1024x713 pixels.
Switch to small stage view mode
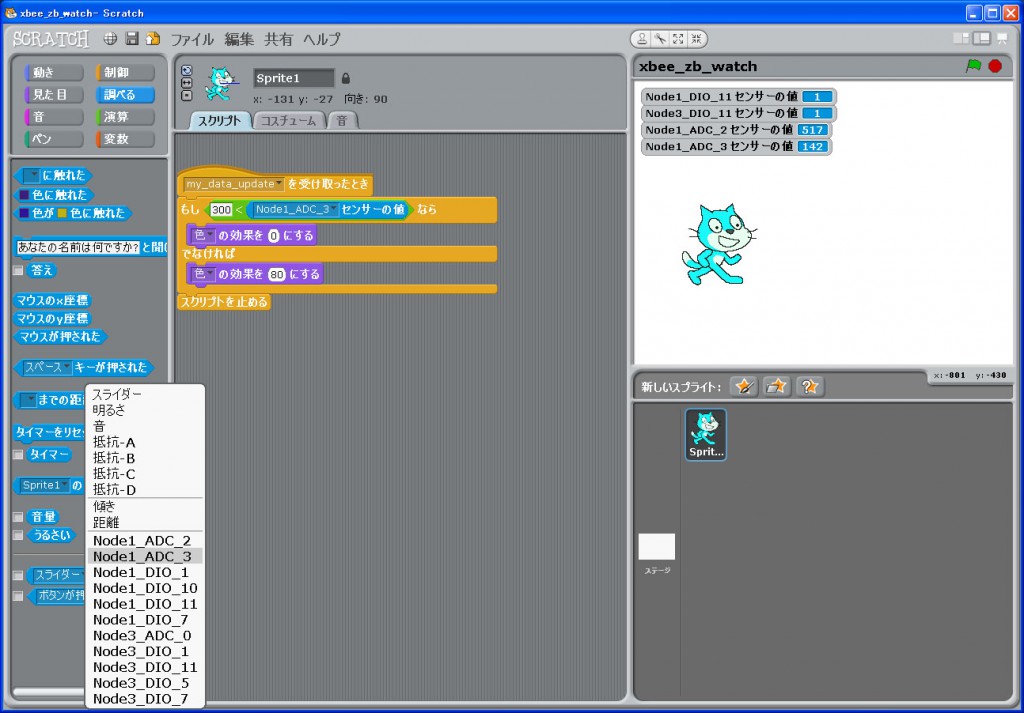click(x=961, y=39)
